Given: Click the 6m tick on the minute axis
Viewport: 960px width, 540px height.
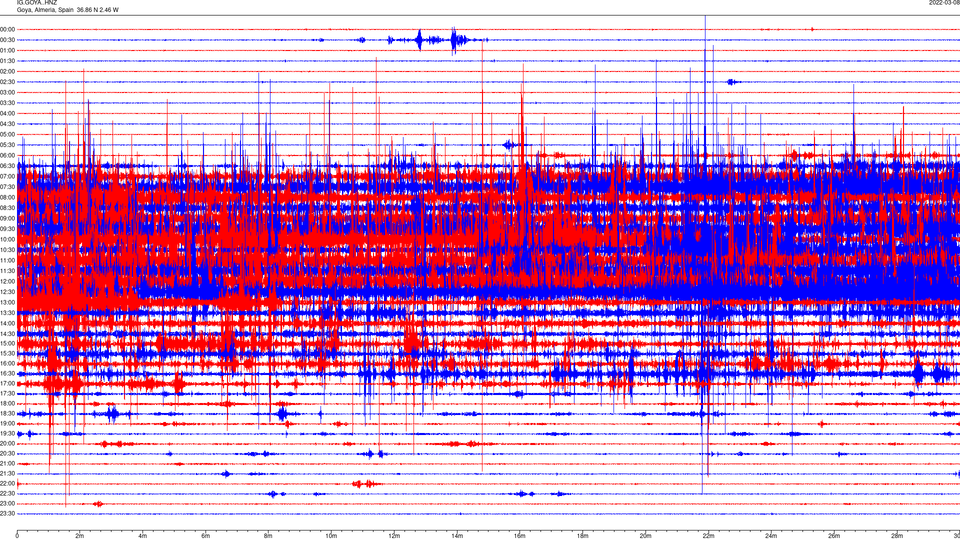Looking at the screenshot, I should tap(205, 536).
